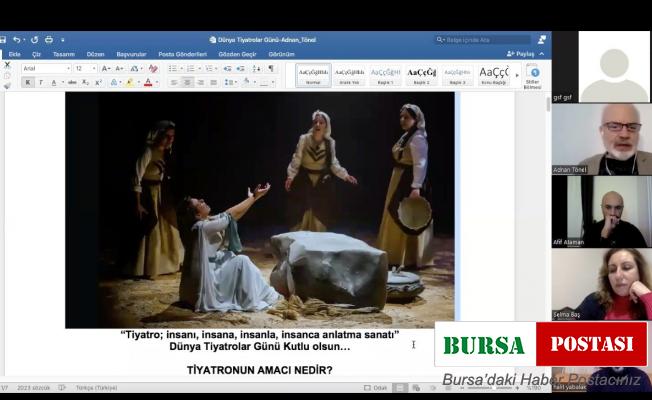Select Adnan Tönel video thumbnail
Screen dimensions: 652x400
pos(602,139)
